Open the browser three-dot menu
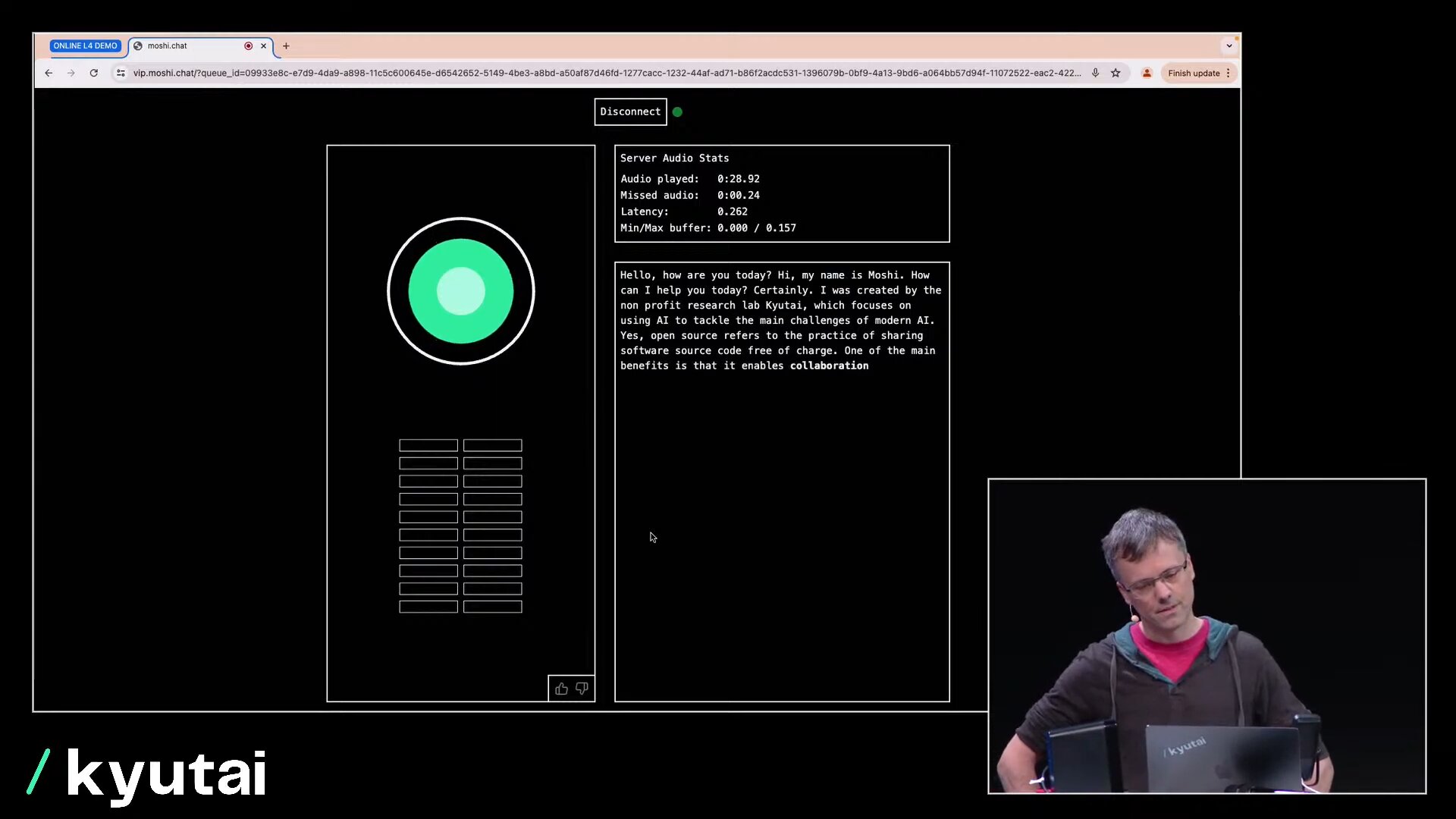 [1228, 73]
